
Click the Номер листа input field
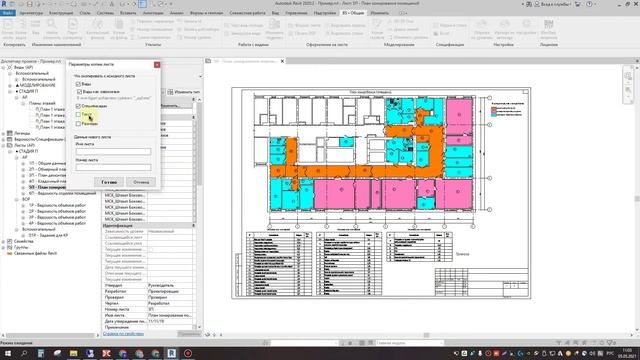(113, 167)
